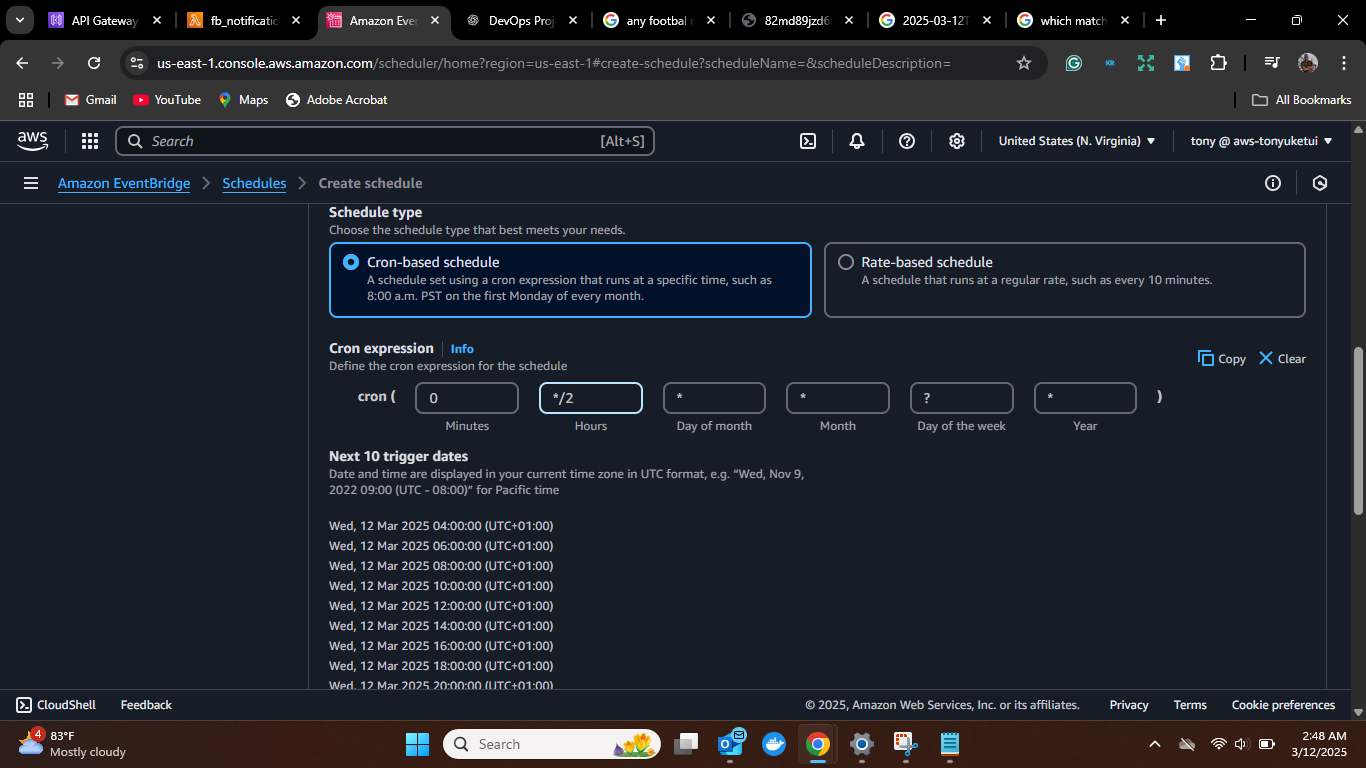The image size is (1366, 768).
Task: Open the Gmail bookmark
Action: [x=90, y=100]
